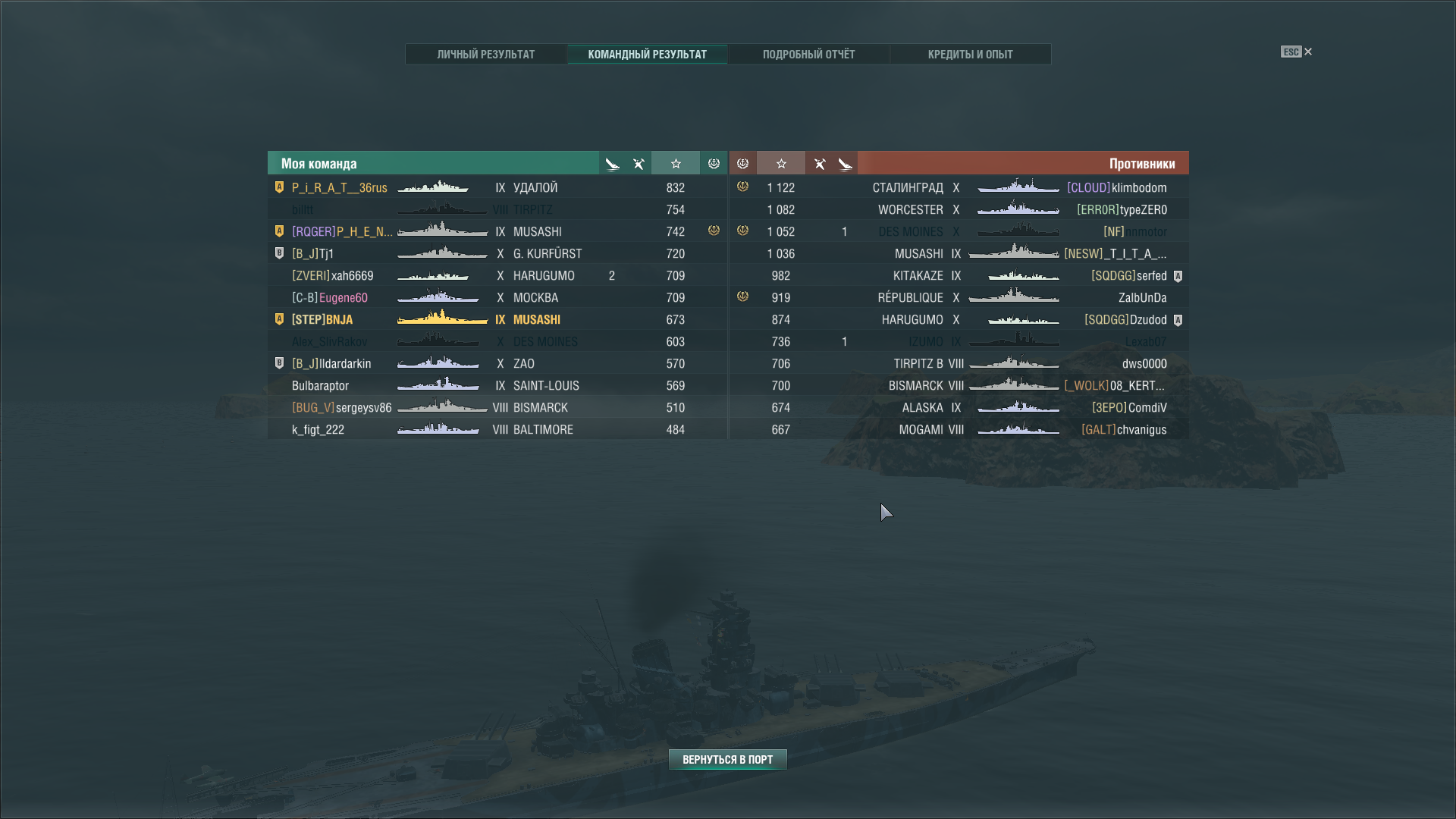
Task: Select player [STEP]BNJA's Musashi row
Action: (x=497, y=320)
